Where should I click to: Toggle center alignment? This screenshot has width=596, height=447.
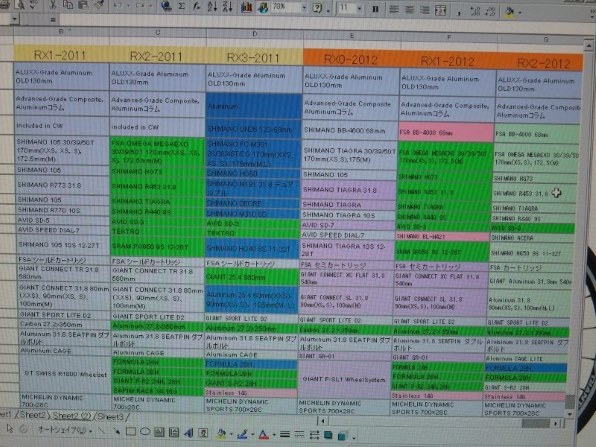click(x=409, y=10)
